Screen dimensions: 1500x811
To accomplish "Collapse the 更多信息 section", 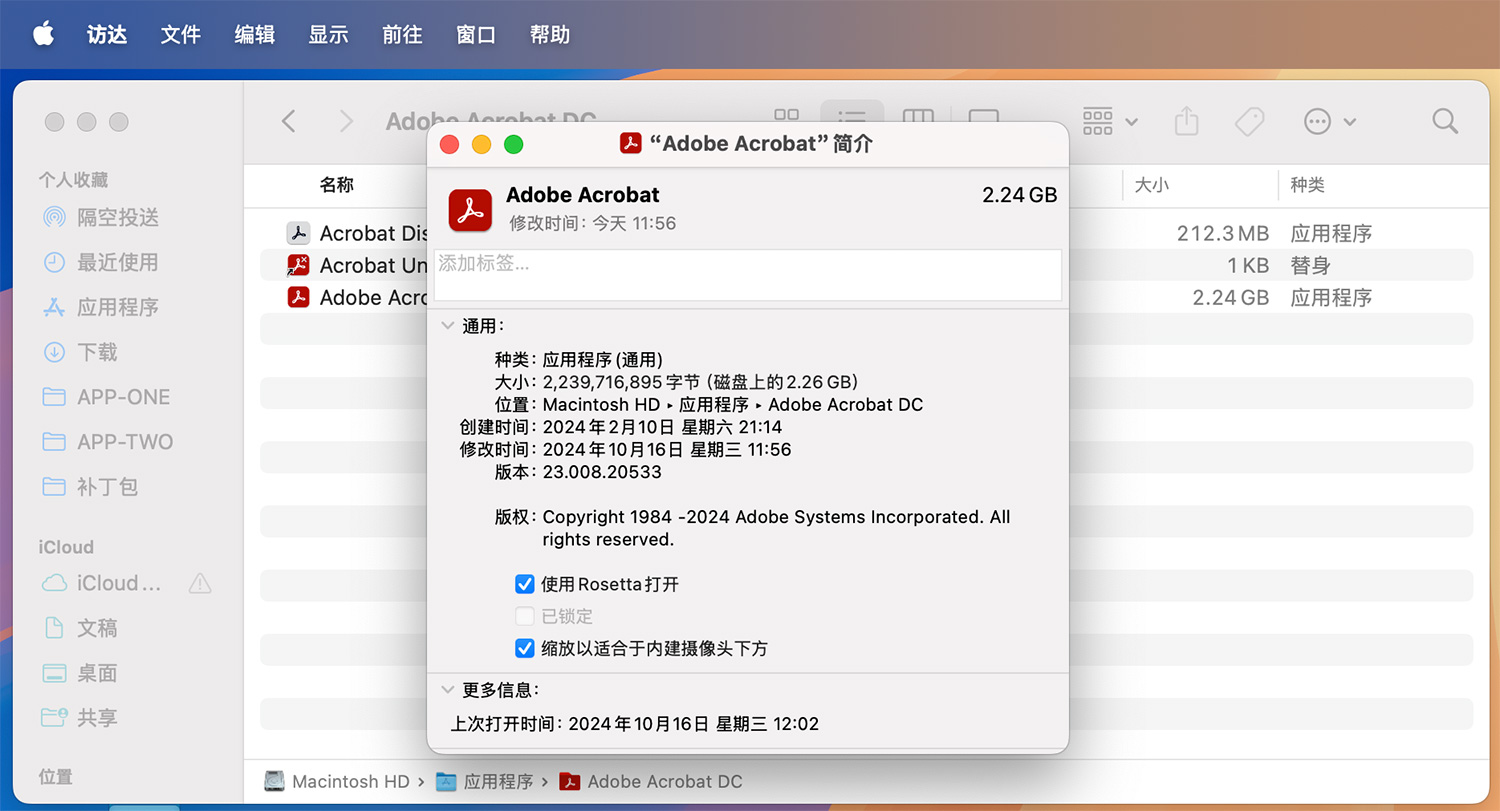I will tap(447, 688).
